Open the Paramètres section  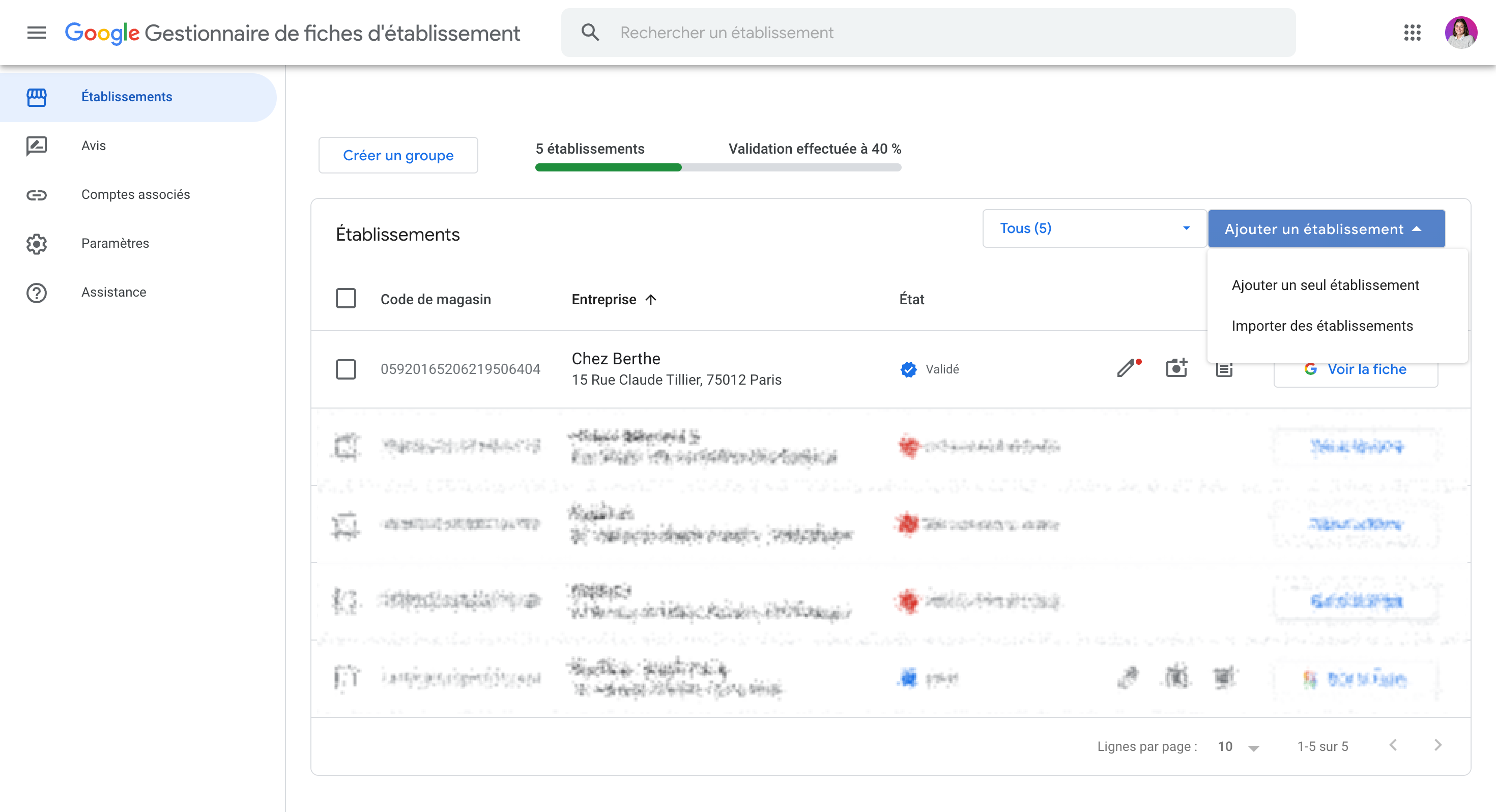pos(138,243)
